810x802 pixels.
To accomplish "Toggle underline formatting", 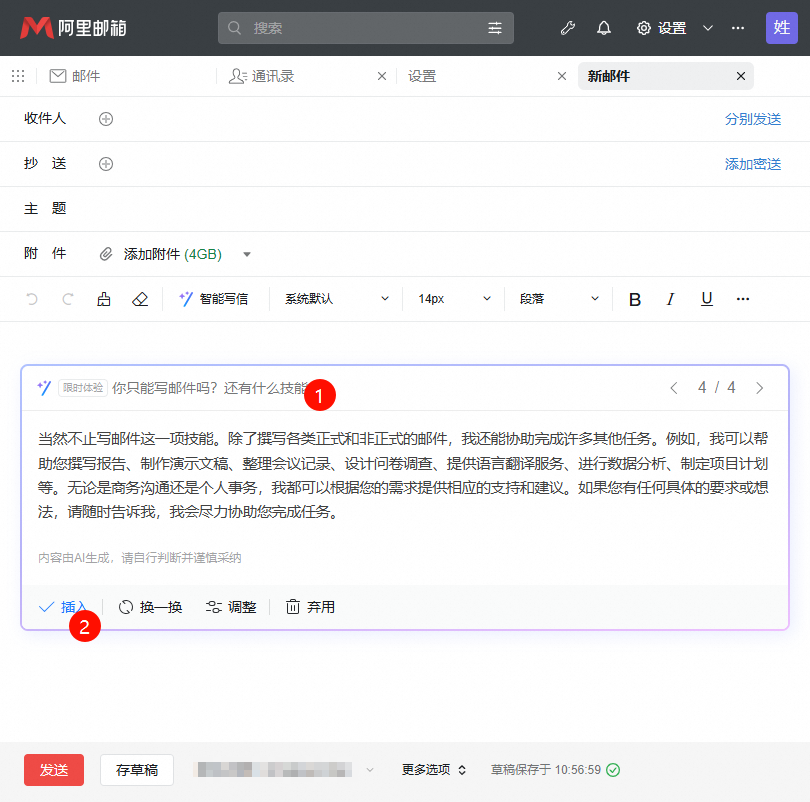I will click(705, 299).
